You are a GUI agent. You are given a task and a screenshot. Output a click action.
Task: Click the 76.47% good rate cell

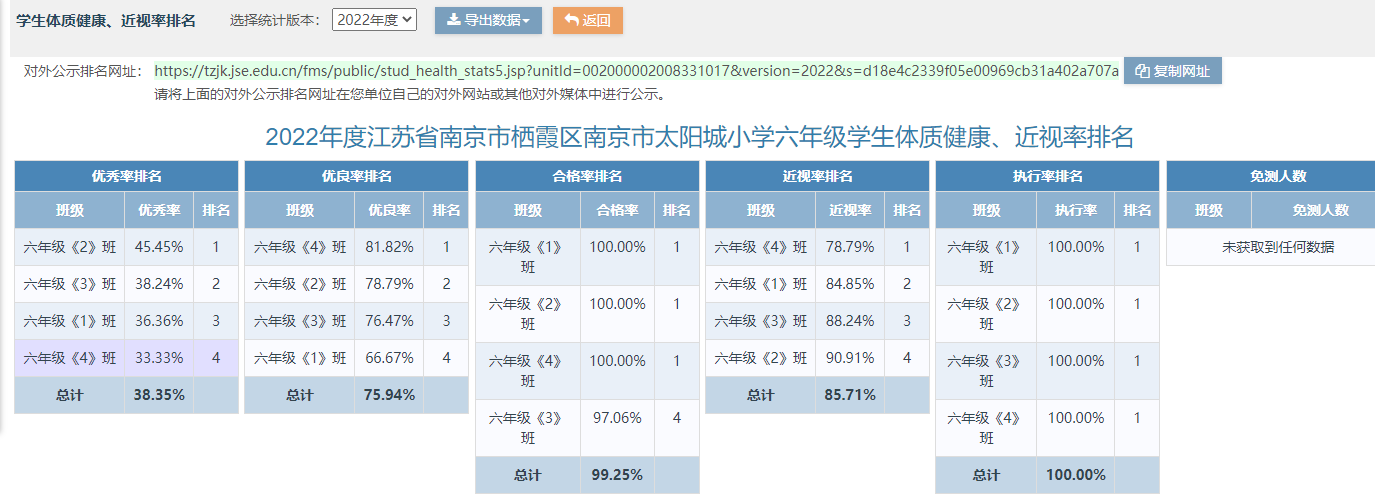[x=389, y=321]
